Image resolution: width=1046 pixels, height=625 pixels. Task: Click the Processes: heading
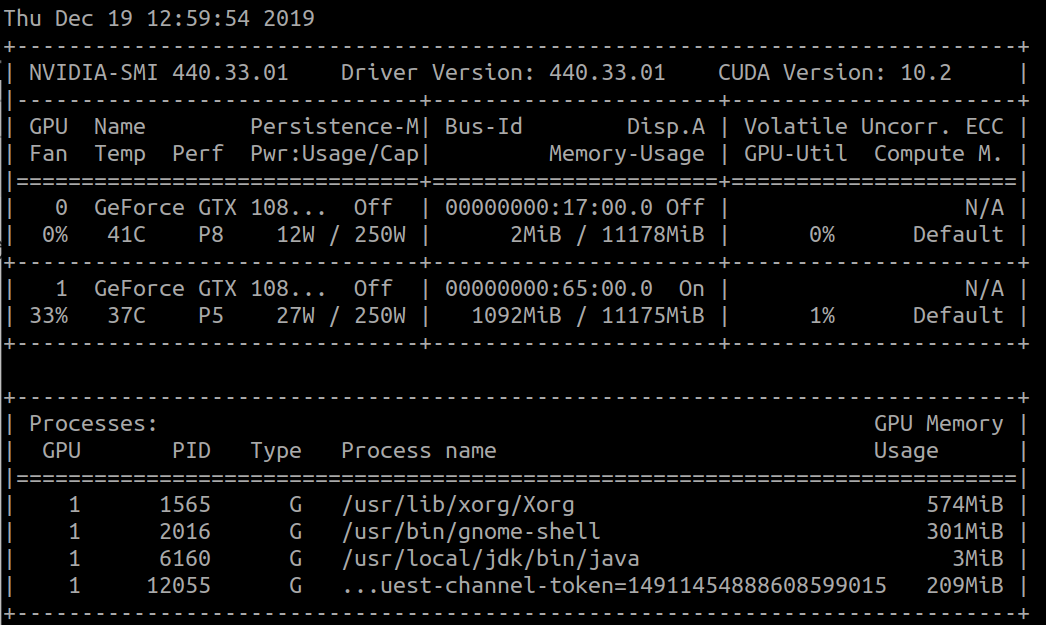pos(93,423)
